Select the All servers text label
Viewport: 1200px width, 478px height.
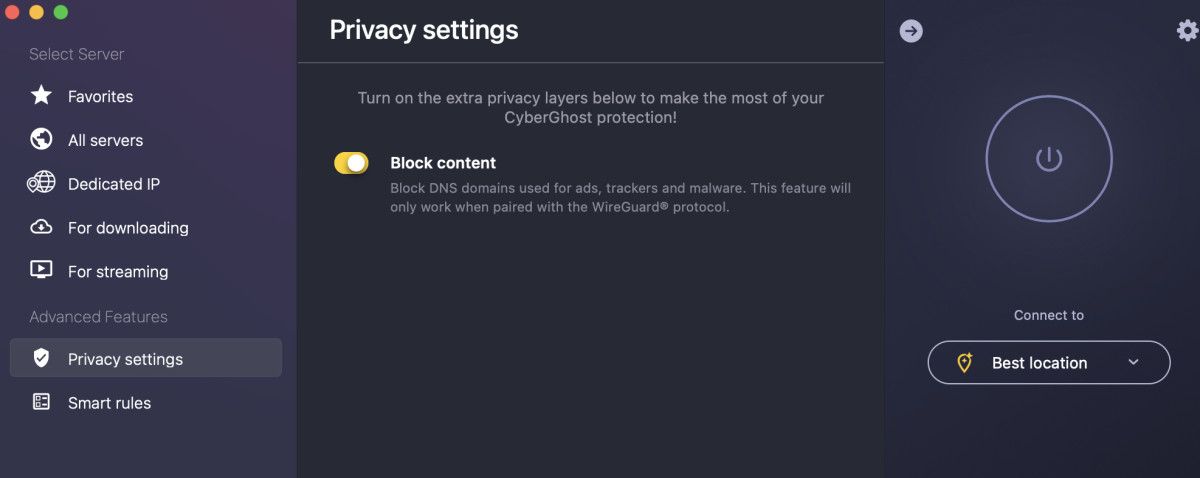pos(105,140)
